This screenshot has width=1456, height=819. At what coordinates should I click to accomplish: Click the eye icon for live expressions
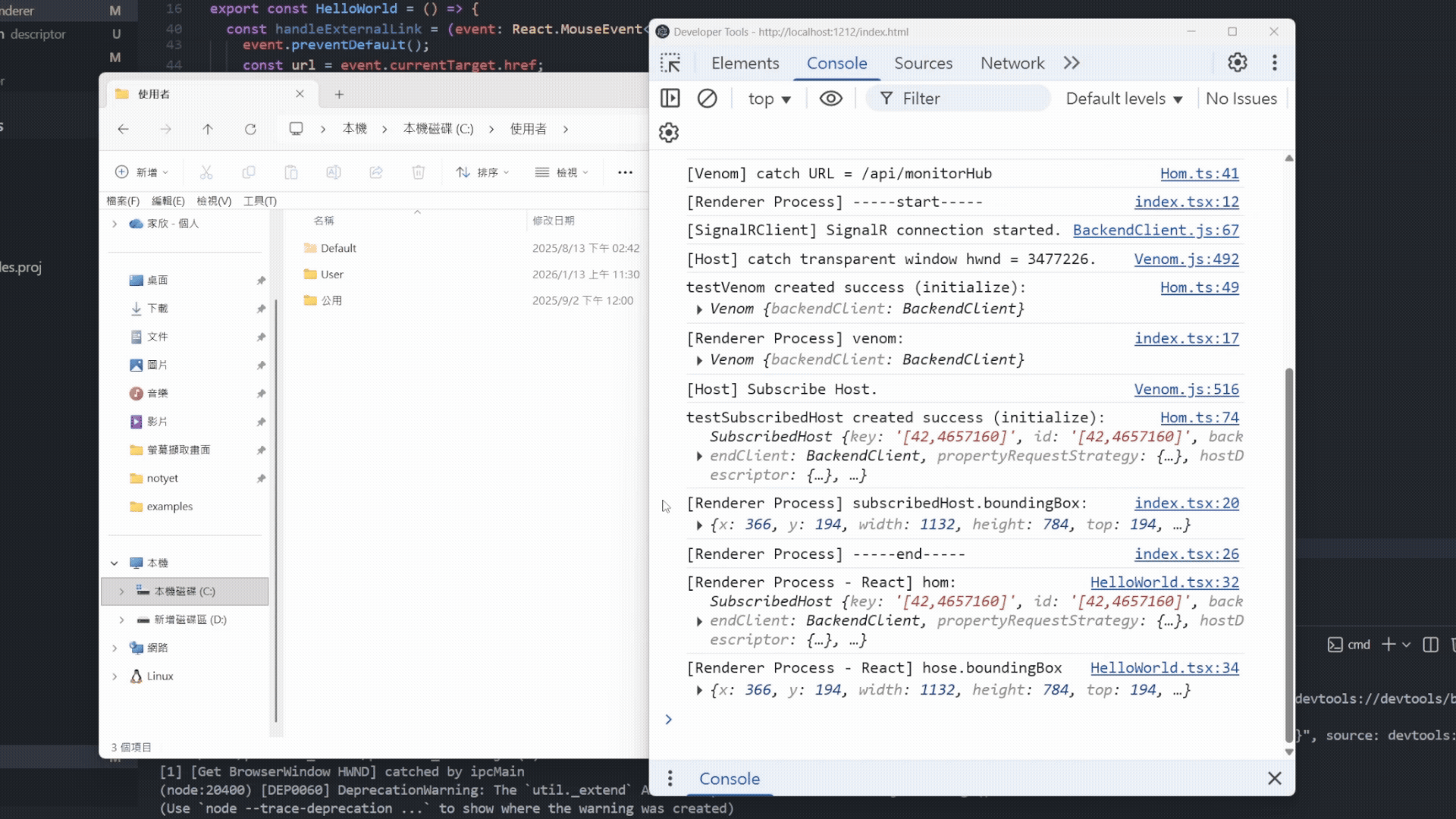[x=830, y=99]
